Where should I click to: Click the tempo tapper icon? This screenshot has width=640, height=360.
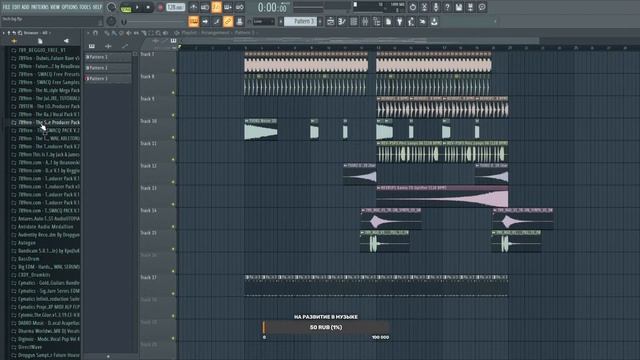(411, 21)
